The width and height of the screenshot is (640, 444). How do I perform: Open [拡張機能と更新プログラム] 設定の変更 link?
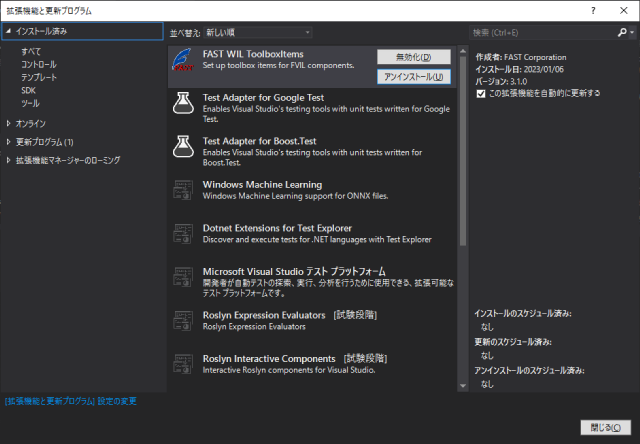tap(71, 401)
